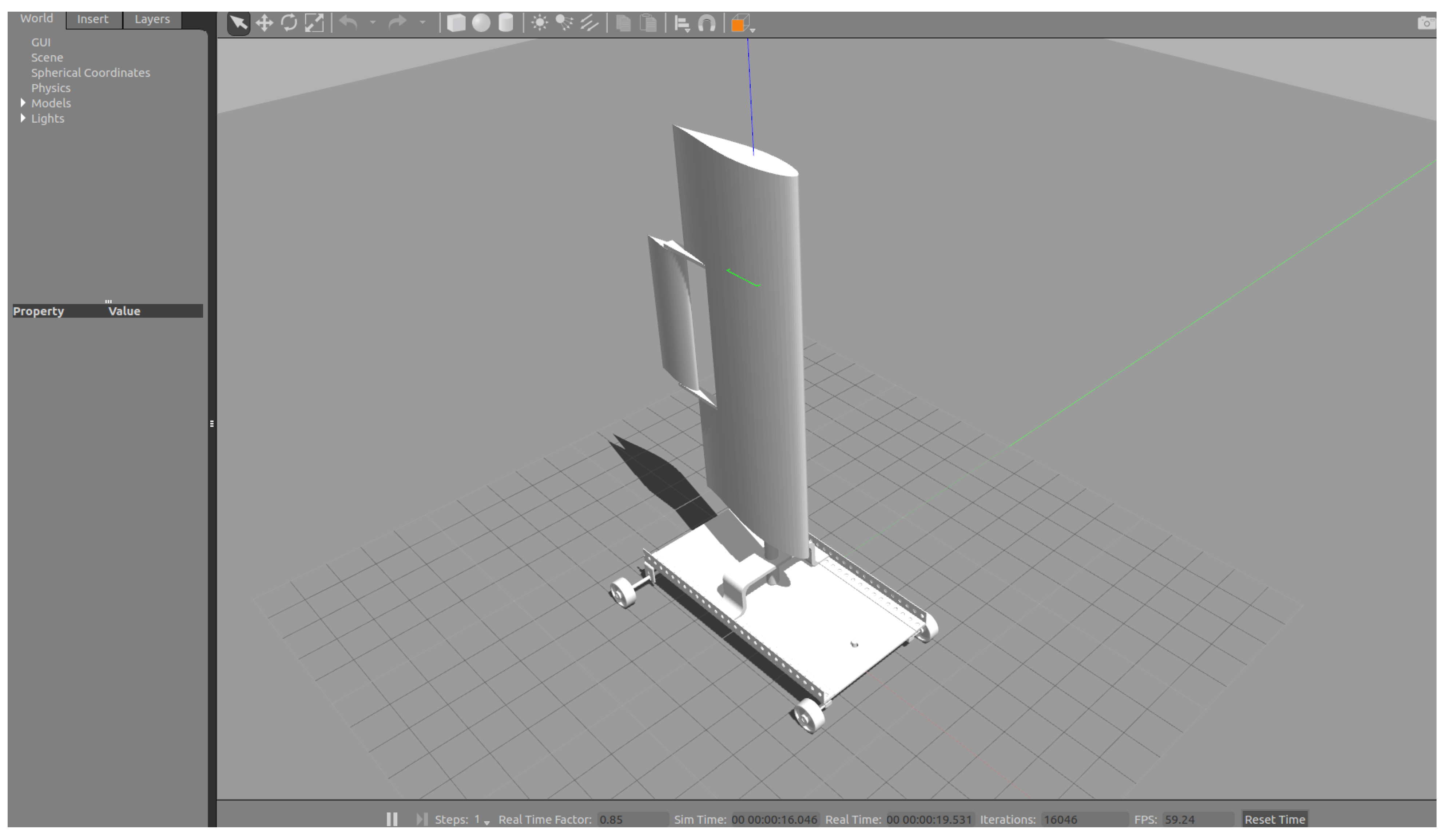Image resolution: width=1446 pixels, height=840 pixels.
Task: Click the Reset Time button
Action: pos(1274,819)
